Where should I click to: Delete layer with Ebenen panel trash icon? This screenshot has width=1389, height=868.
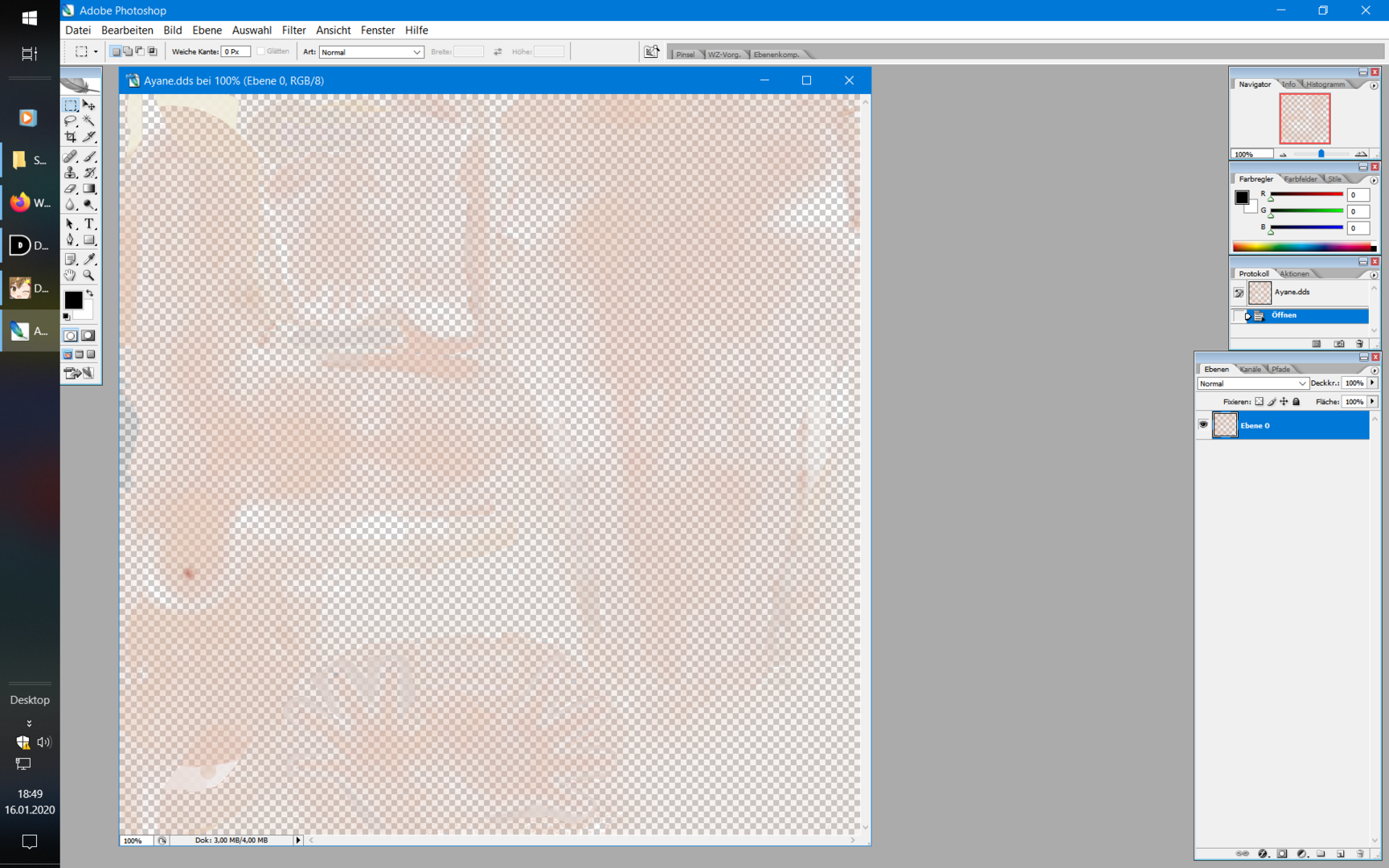(x=1360, y=854)
